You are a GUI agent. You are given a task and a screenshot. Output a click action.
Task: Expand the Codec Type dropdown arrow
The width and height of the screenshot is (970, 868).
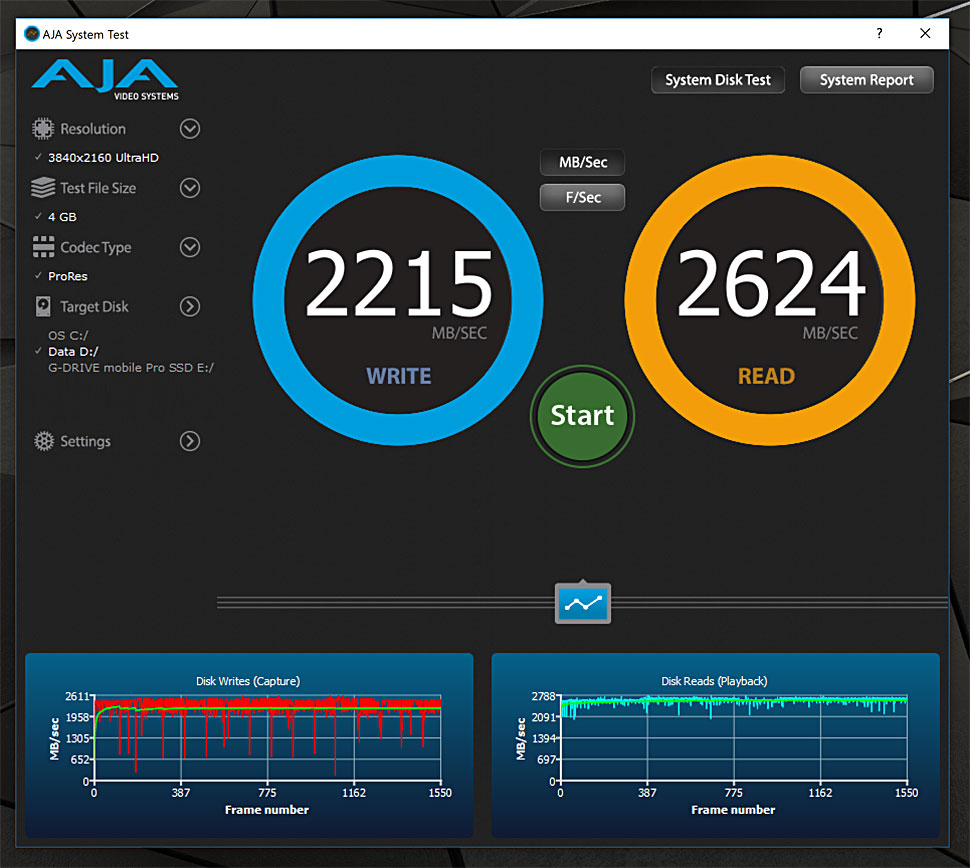pos(190,247)
